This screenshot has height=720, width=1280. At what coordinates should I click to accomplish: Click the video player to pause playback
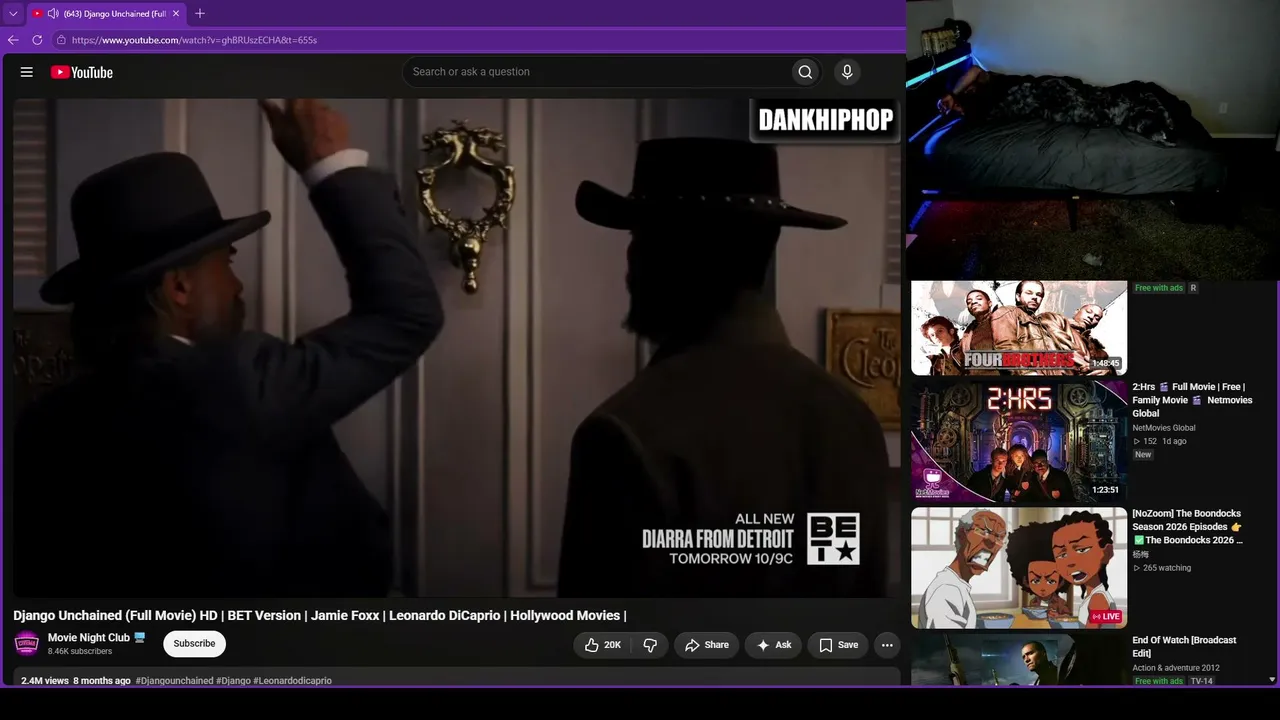(x=457, y=347)
